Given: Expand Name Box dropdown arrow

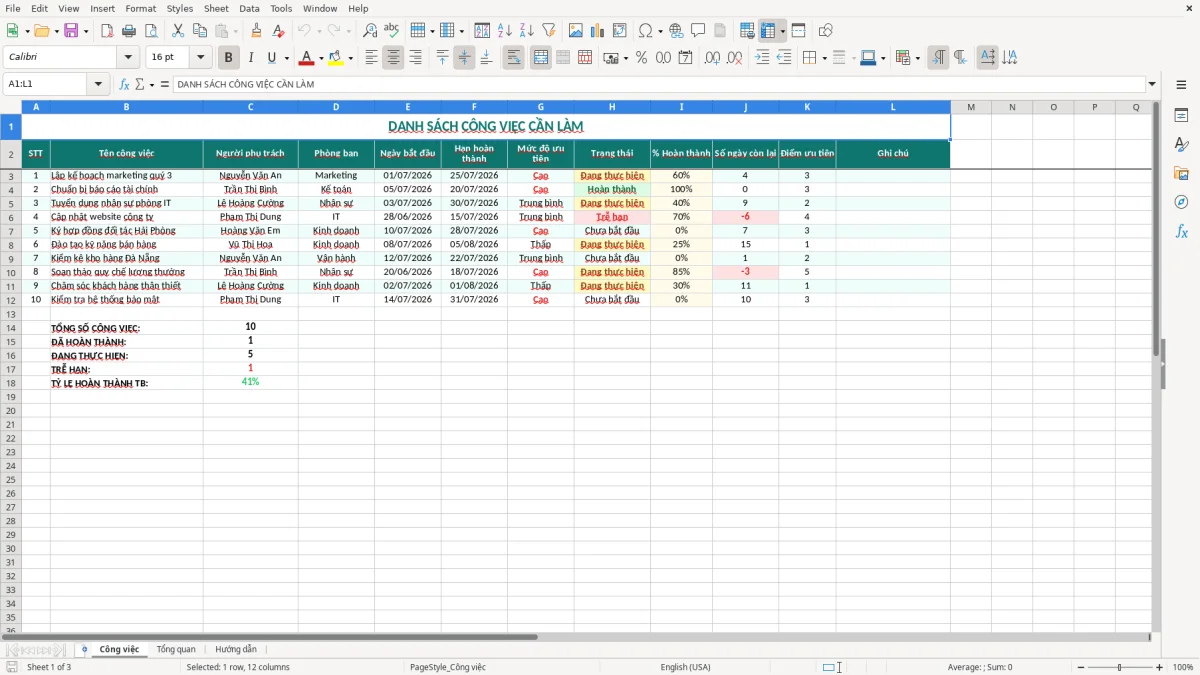Looking at the screenshot, I should click(x=98, y=85).
